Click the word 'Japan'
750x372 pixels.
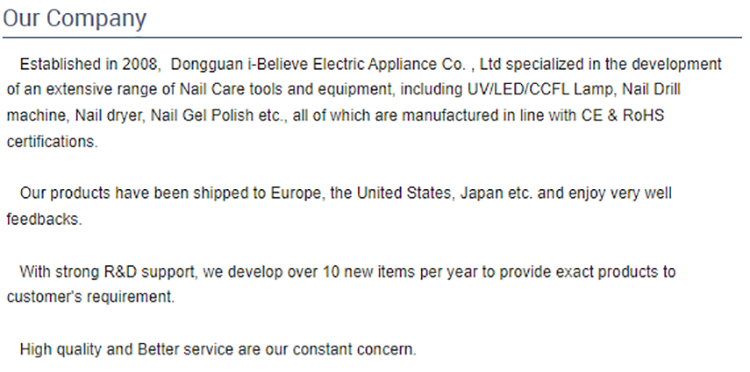(482, 193)
